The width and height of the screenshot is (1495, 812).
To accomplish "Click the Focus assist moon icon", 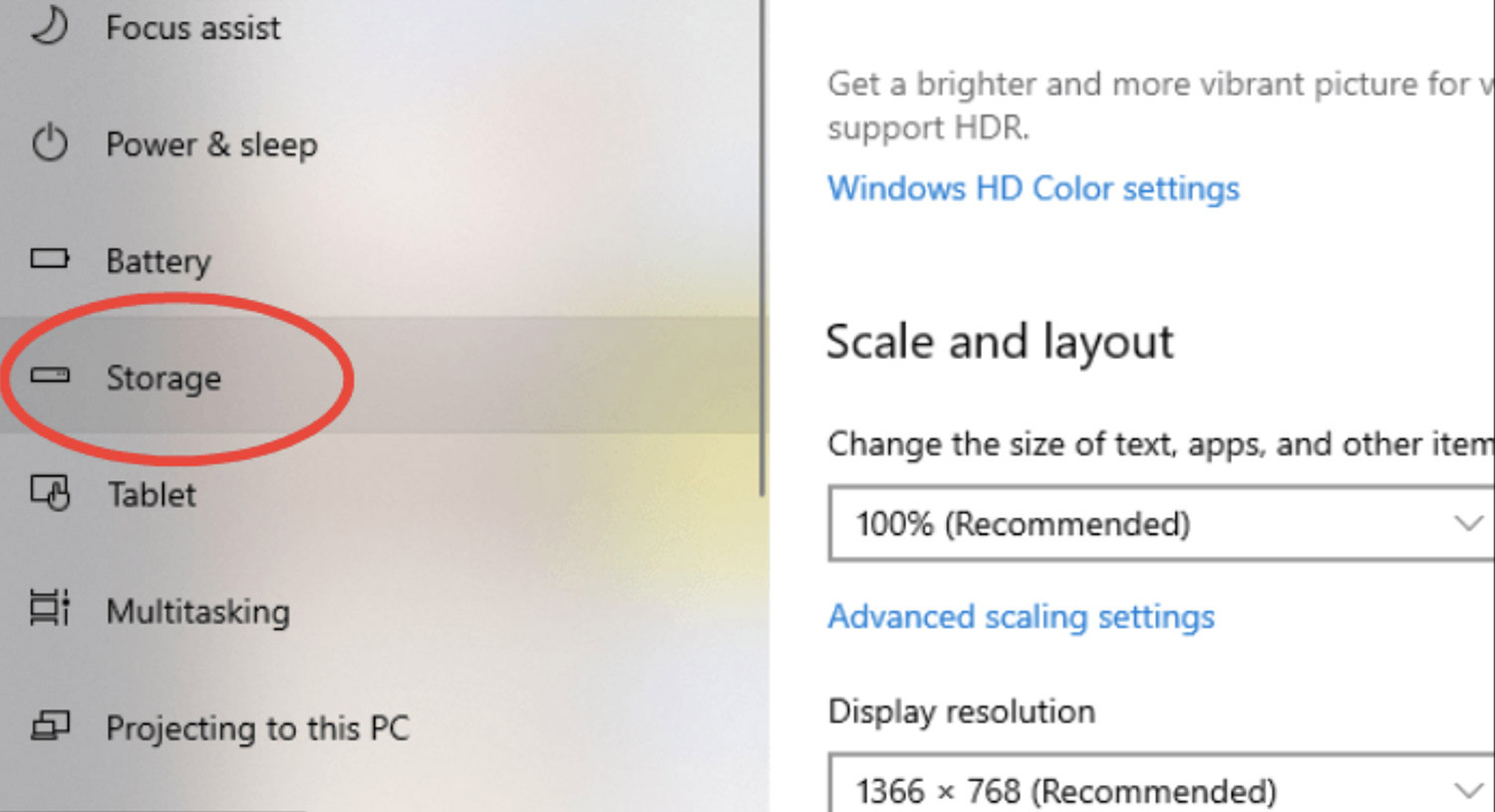I will (x=49, y=24).
